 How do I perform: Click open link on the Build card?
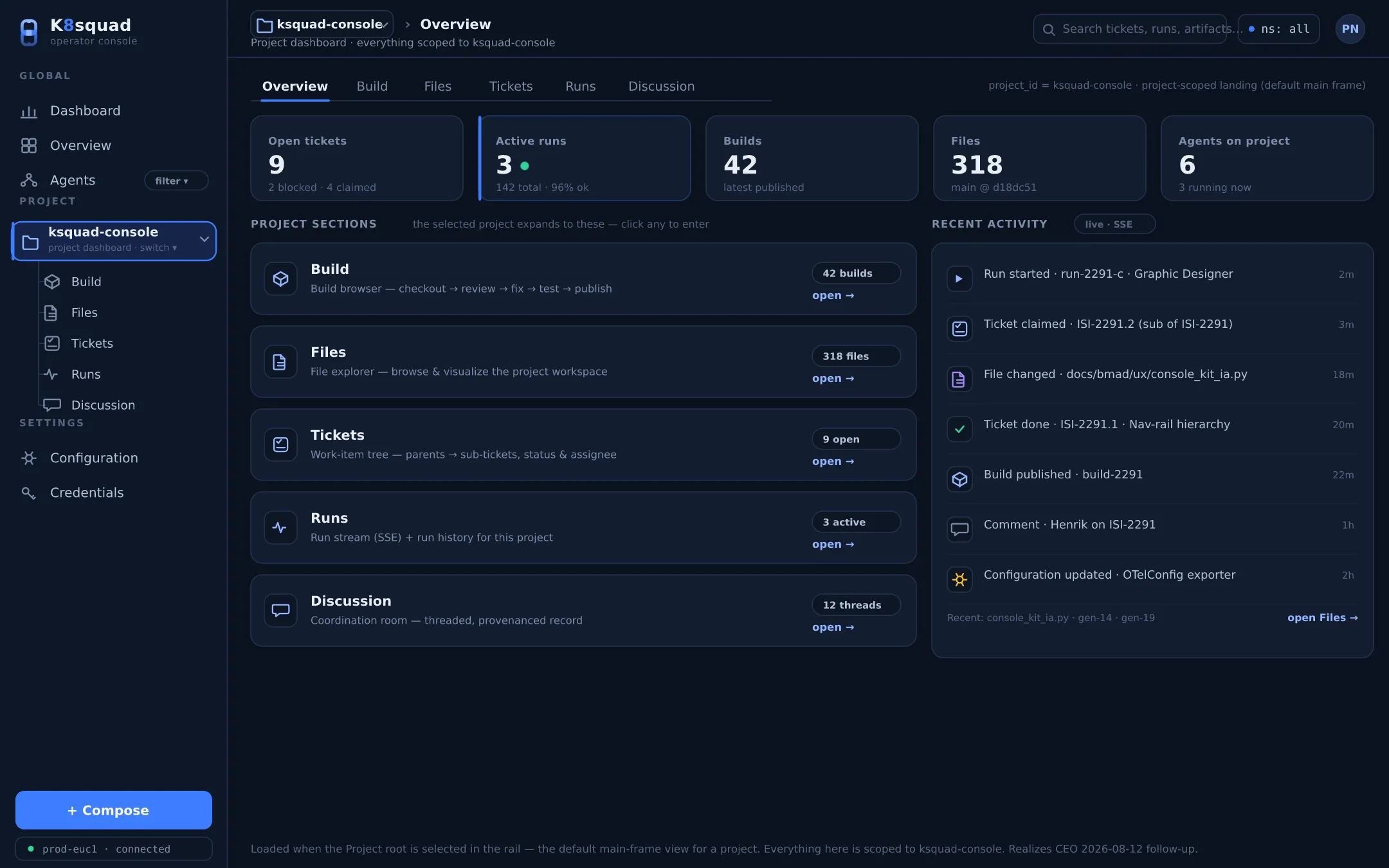pos(833,296)
